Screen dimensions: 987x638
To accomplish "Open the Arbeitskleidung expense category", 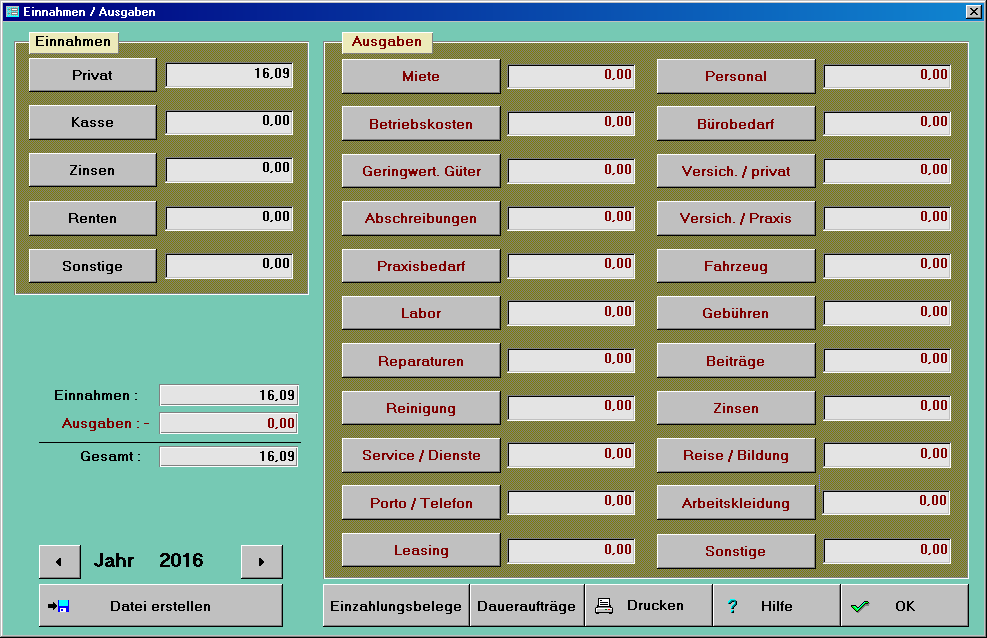I will coord(735,502).
